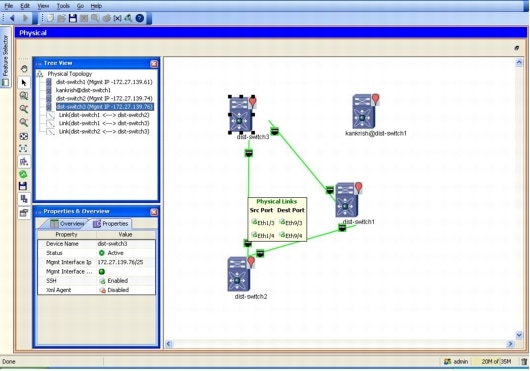
Task: Select the arrow Select tool
Action: click(24, 82)
